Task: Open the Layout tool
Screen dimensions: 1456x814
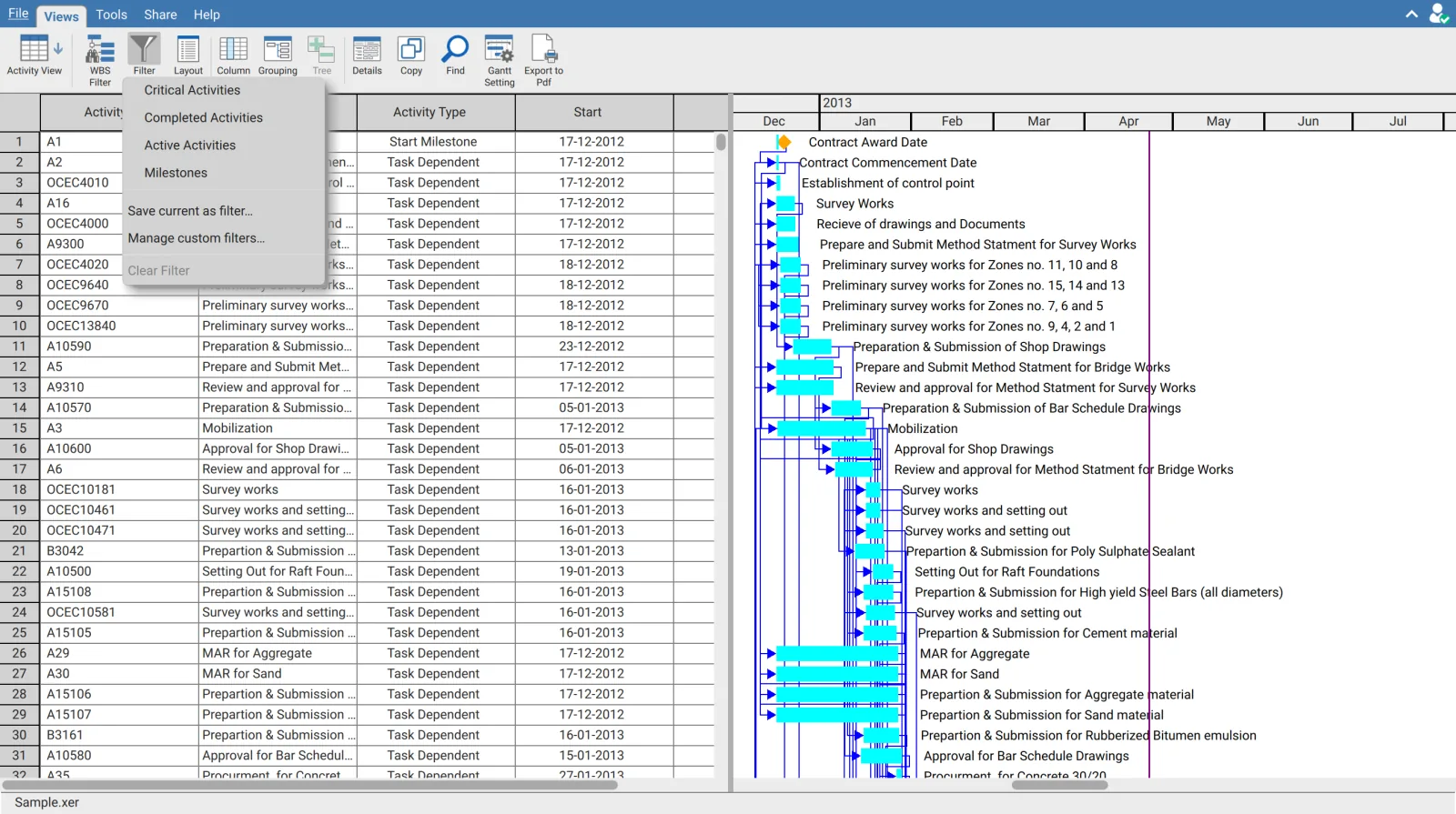Action: point(188,55)
